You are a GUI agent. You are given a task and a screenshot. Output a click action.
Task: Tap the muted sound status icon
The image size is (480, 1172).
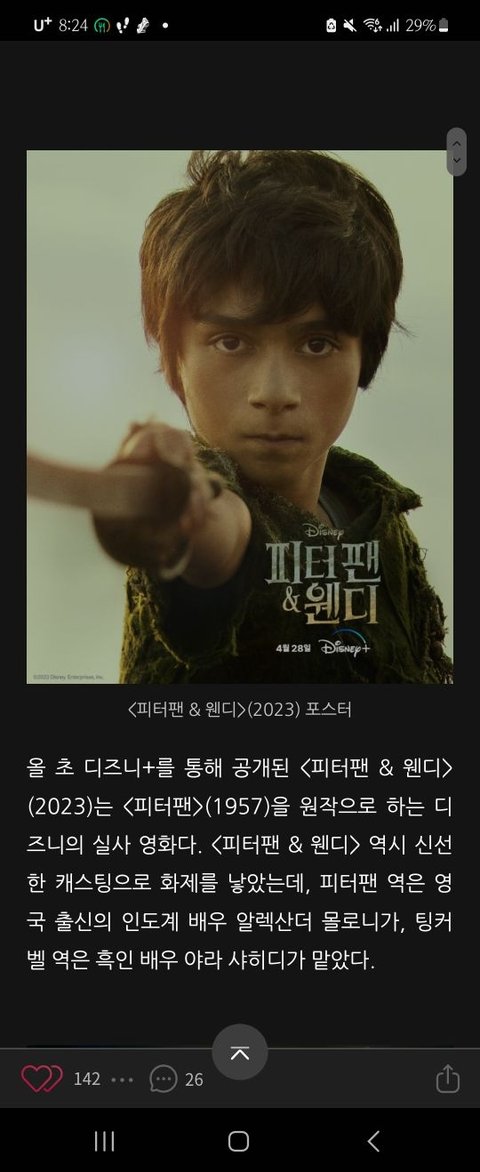point(350,25)
